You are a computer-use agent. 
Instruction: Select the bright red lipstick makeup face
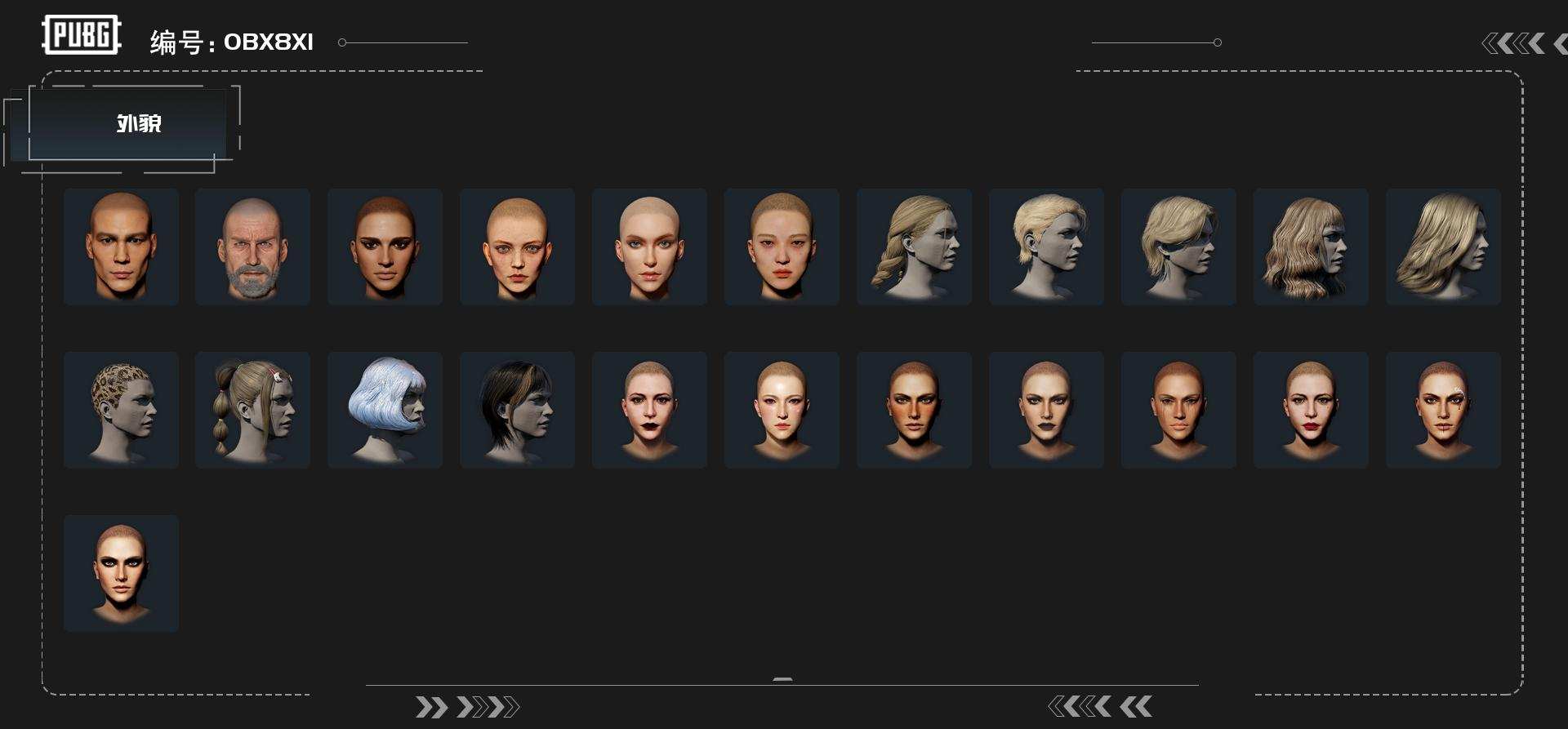(x=1311, y=410)
